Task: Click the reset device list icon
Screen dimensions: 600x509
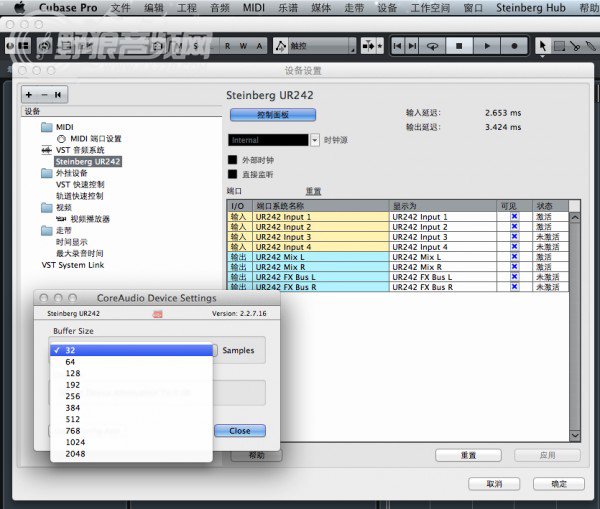Action: click(x=58, y=95)
